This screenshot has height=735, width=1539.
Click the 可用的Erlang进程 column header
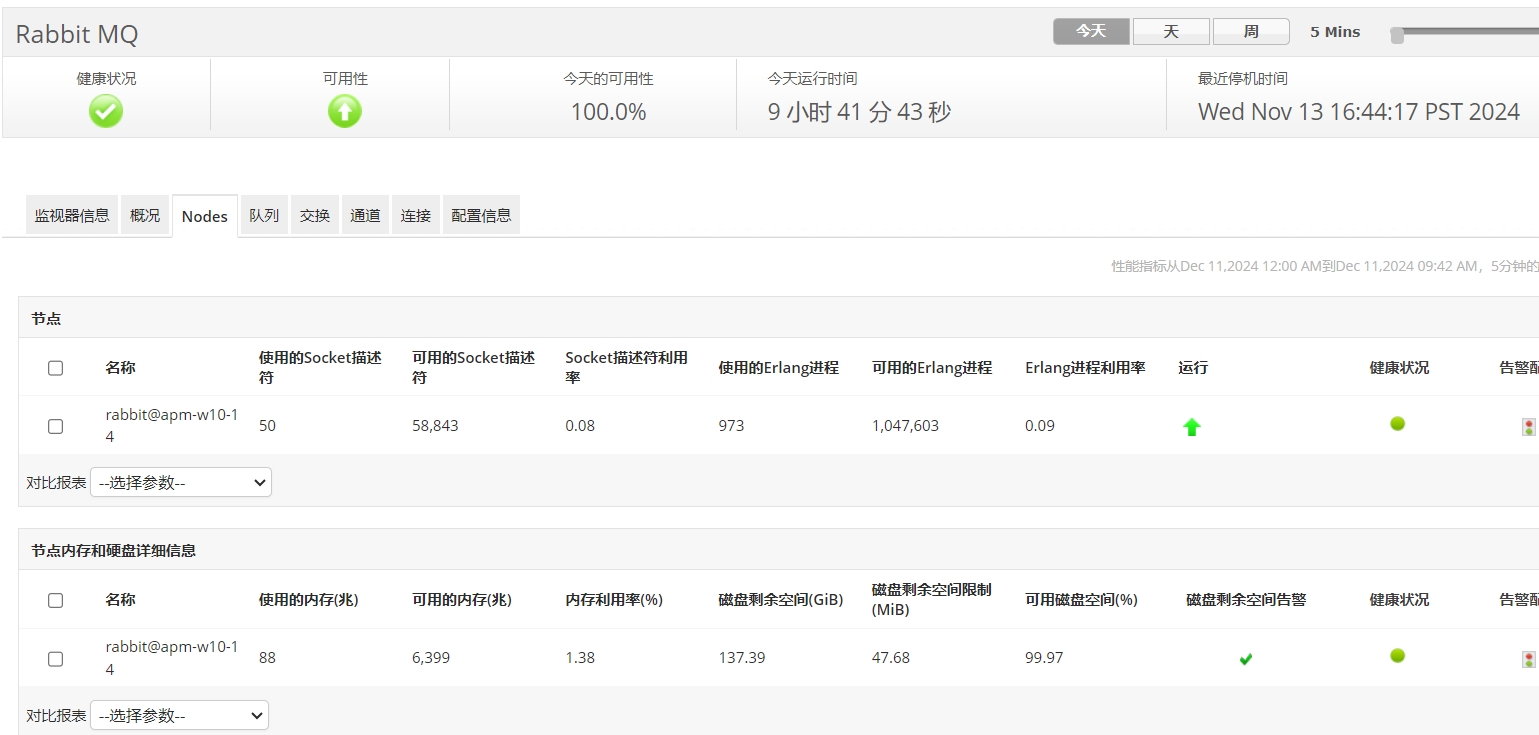click(932, 368)
